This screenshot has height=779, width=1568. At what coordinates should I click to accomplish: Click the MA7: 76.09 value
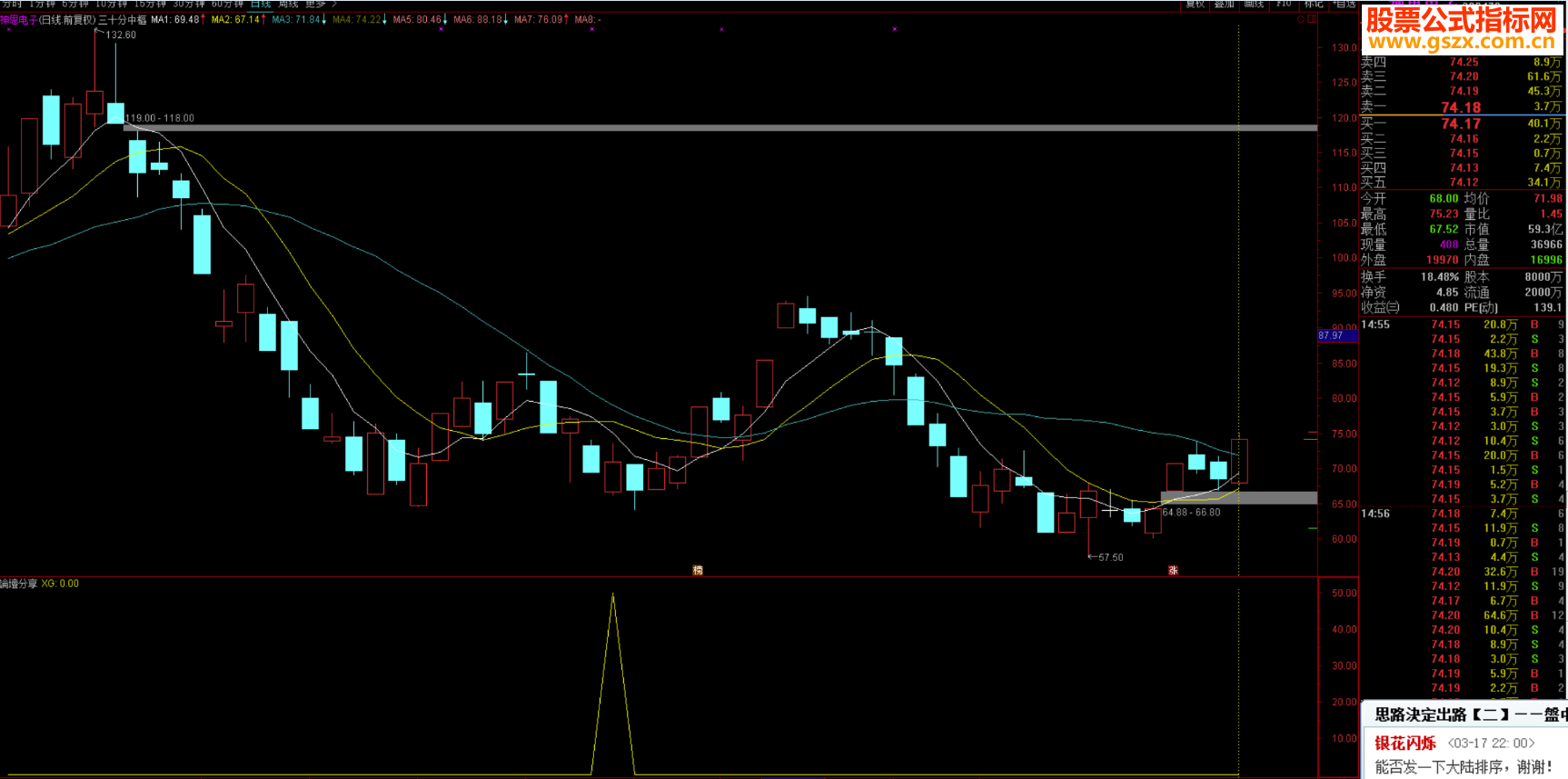(x=539, y=19)
